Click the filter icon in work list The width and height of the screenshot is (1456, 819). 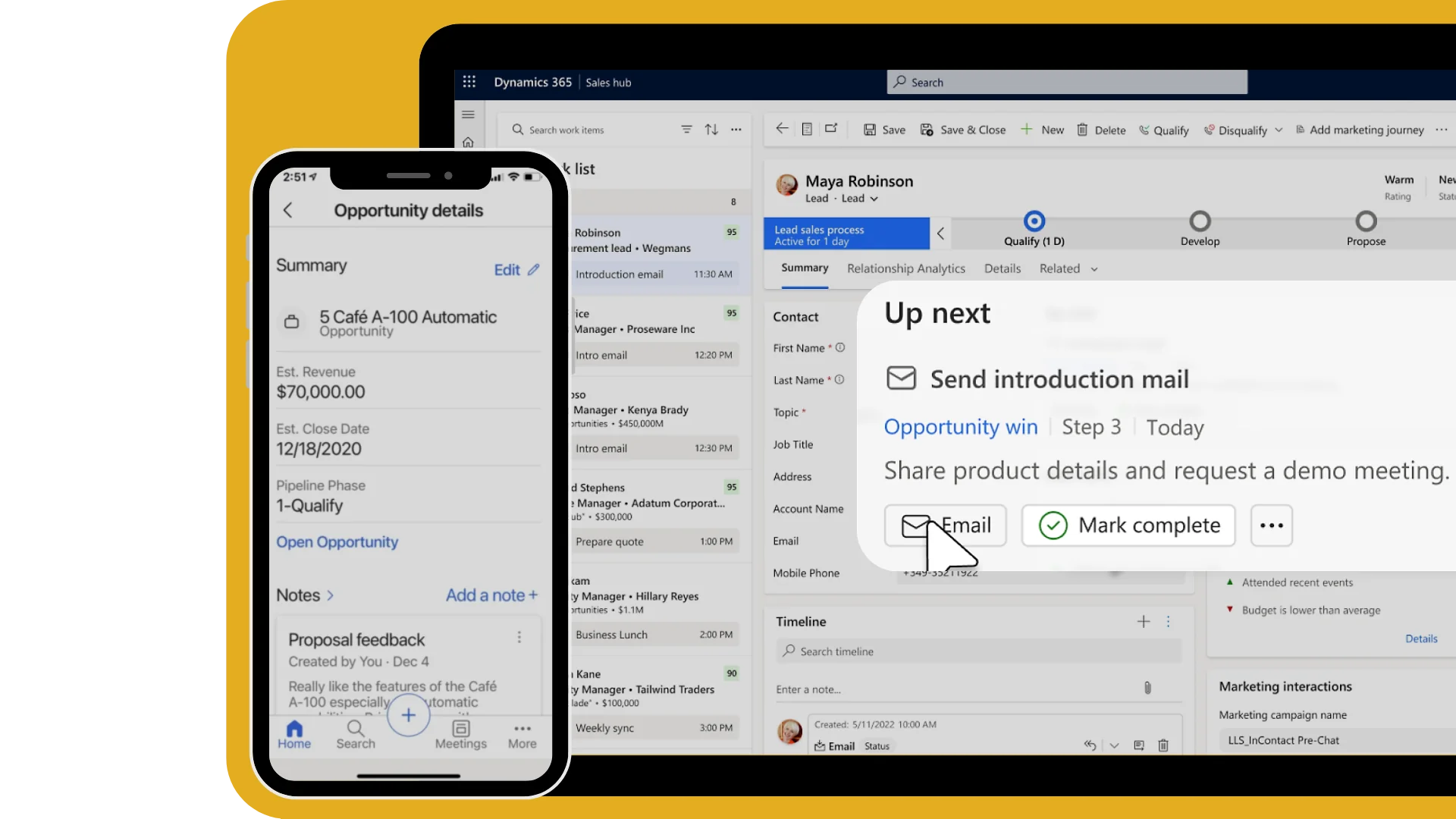(686, 130)
